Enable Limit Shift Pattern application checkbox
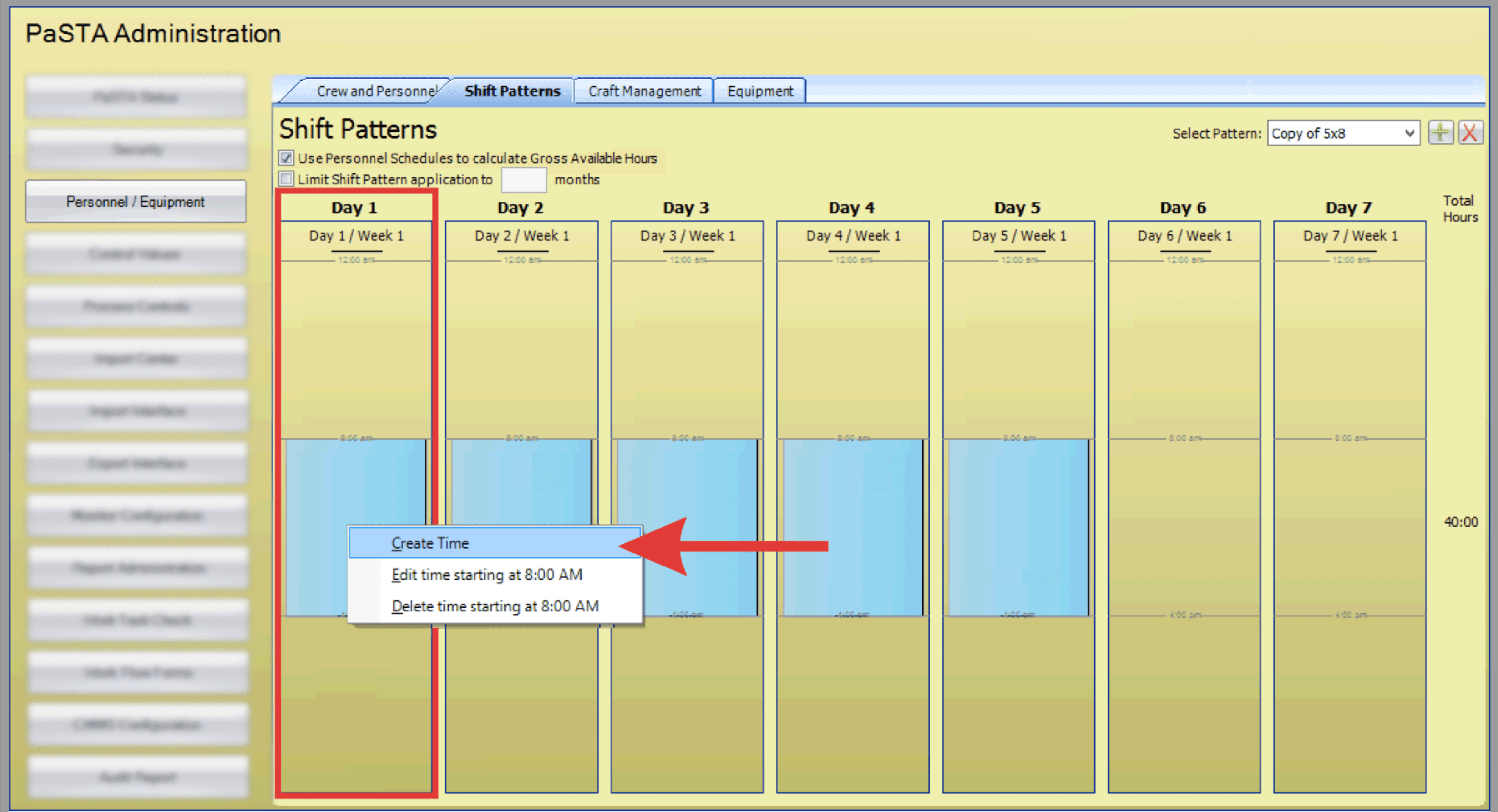 point(286,179)
